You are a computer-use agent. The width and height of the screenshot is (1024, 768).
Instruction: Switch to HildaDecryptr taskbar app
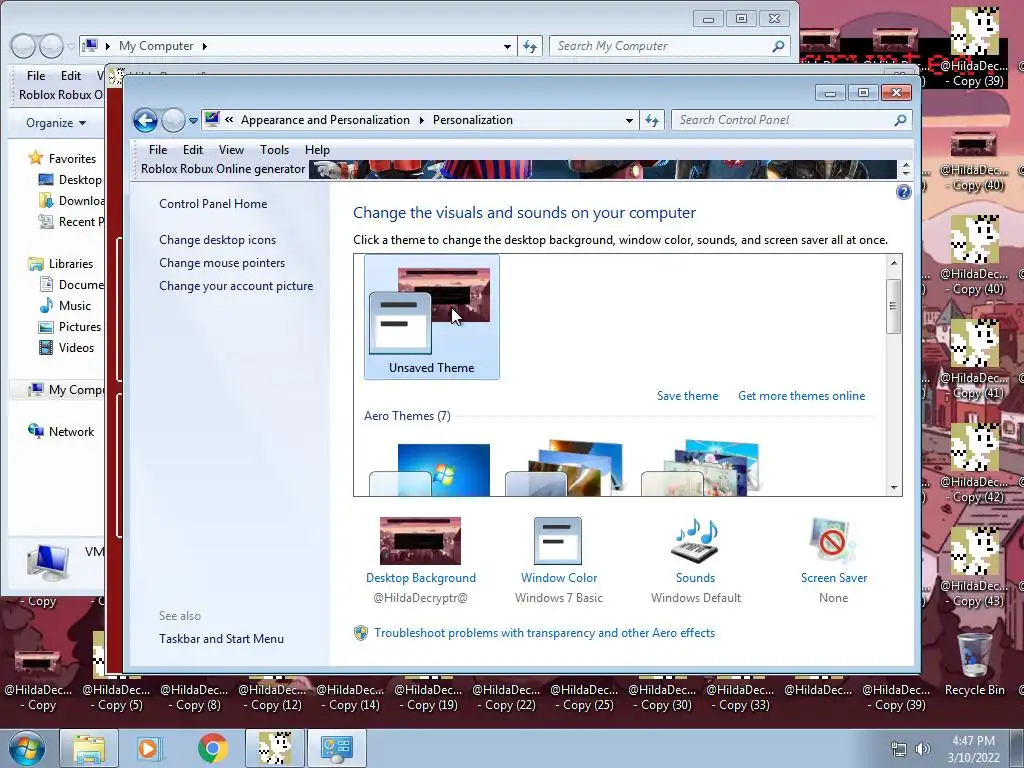(x=275, y=748)
